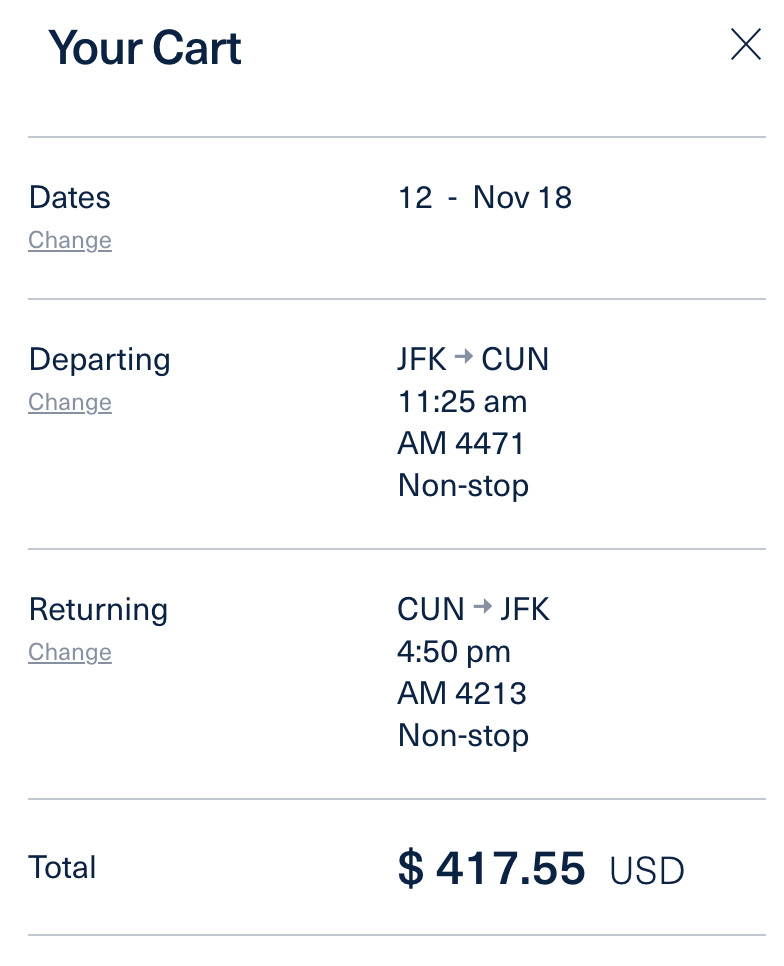Click the Dates label
The height and width of the screenshot is (966, 784).
coord(70,197)
